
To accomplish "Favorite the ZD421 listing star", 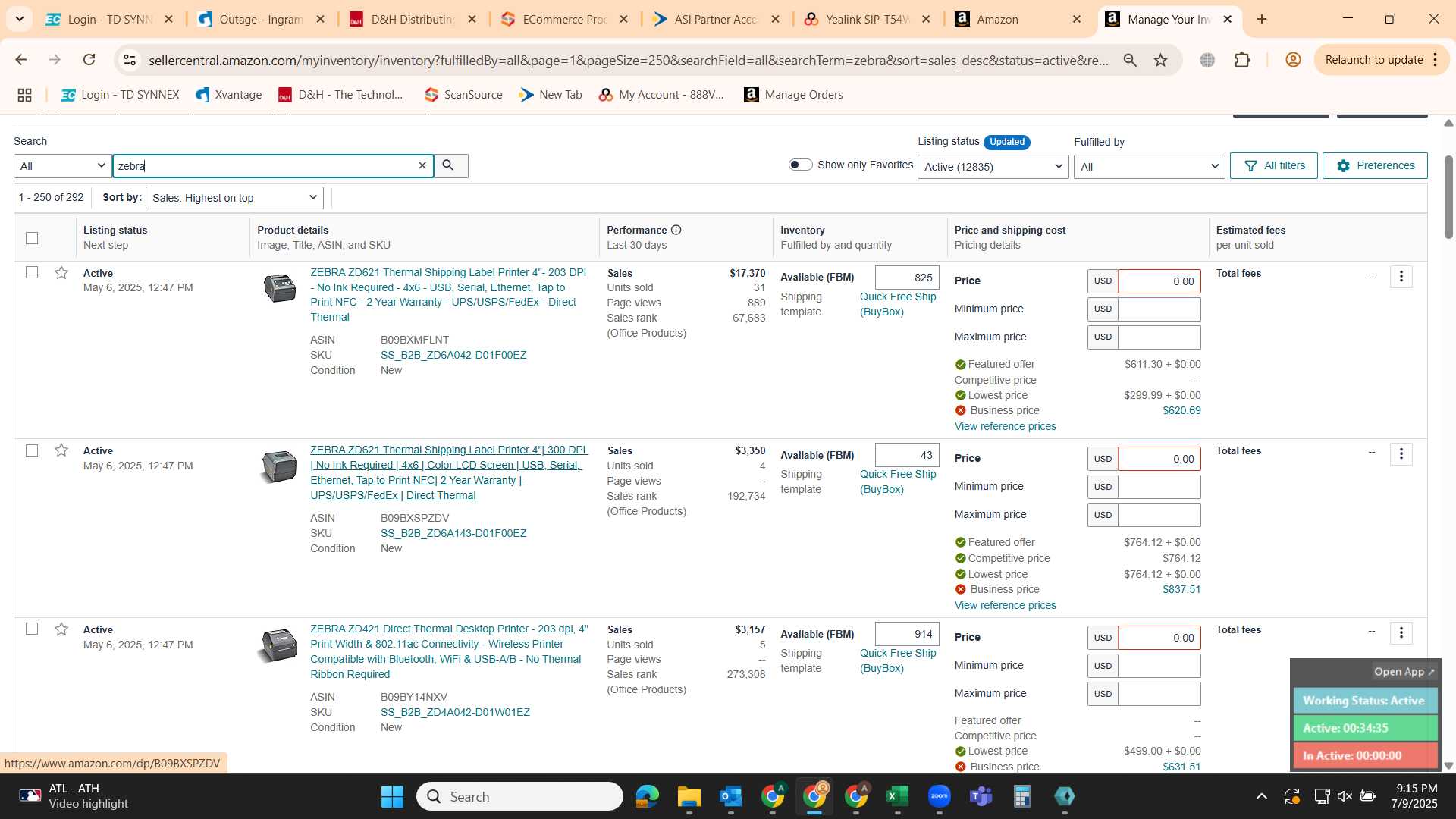I will tap(61, 629).
